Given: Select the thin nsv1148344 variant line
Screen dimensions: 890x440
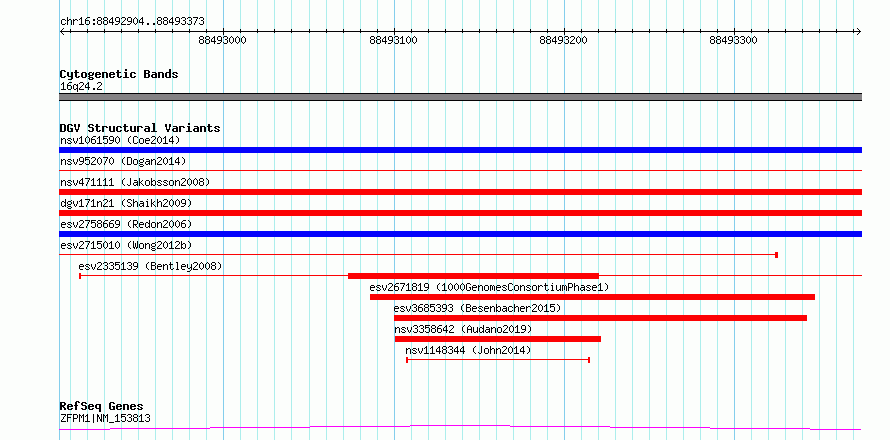Looking at the screenshot, I should [x=498, y=360].
